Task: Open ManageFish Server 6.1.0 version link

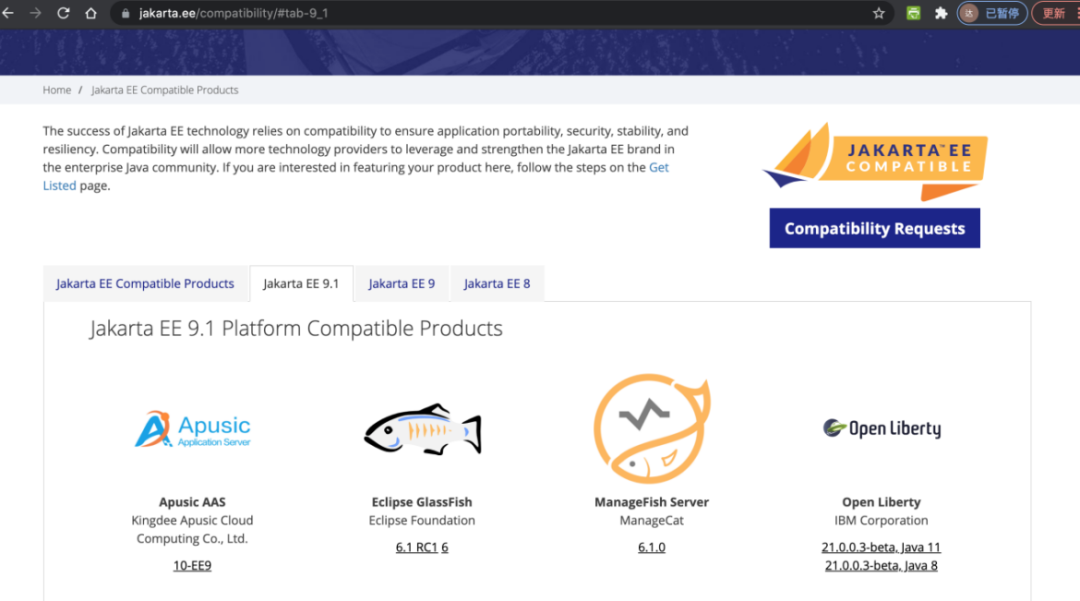Action: pos(651,548)
